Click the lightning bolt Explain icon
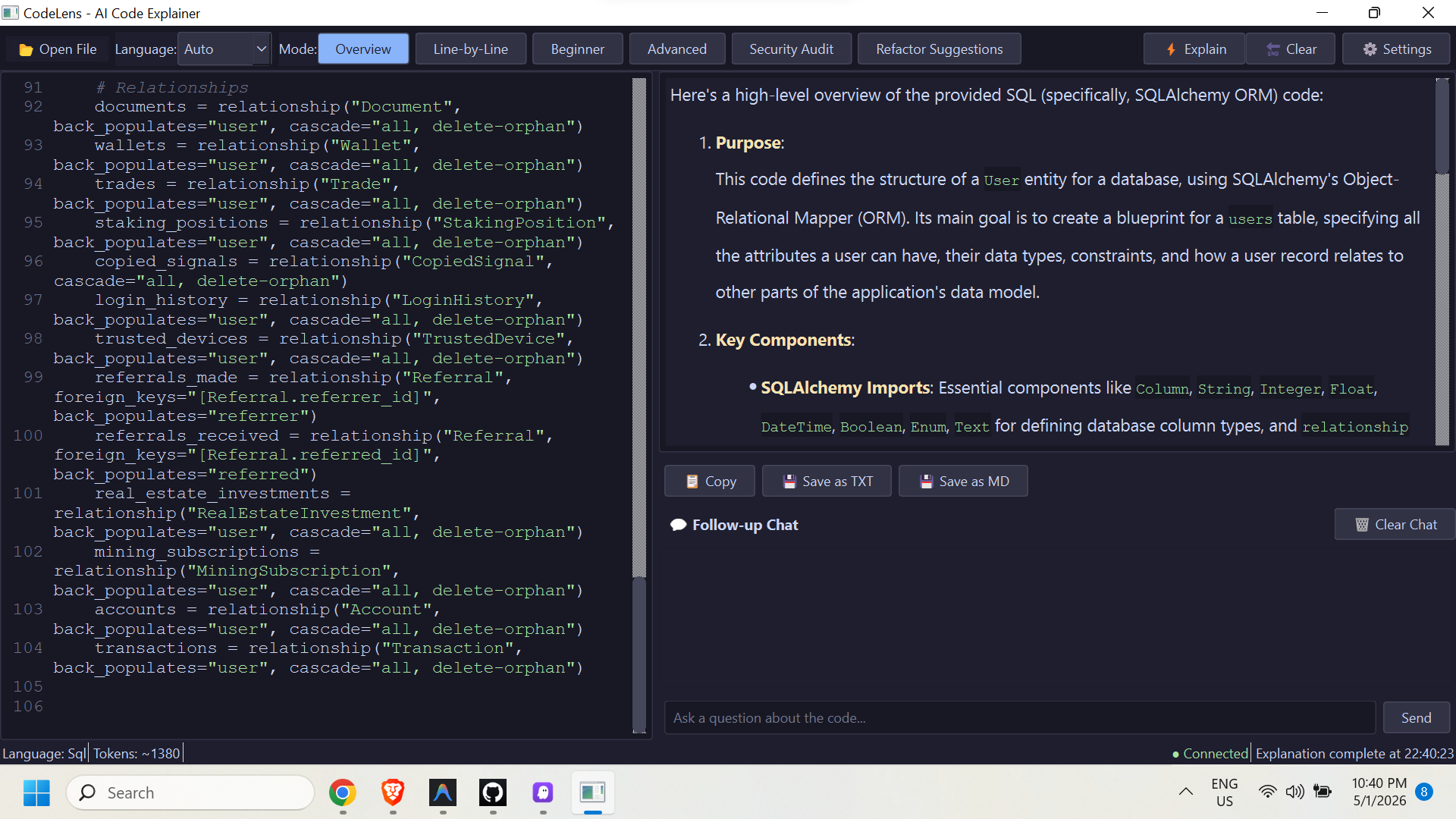The width and height of the screenshot is (1456, 819). 1171,49
